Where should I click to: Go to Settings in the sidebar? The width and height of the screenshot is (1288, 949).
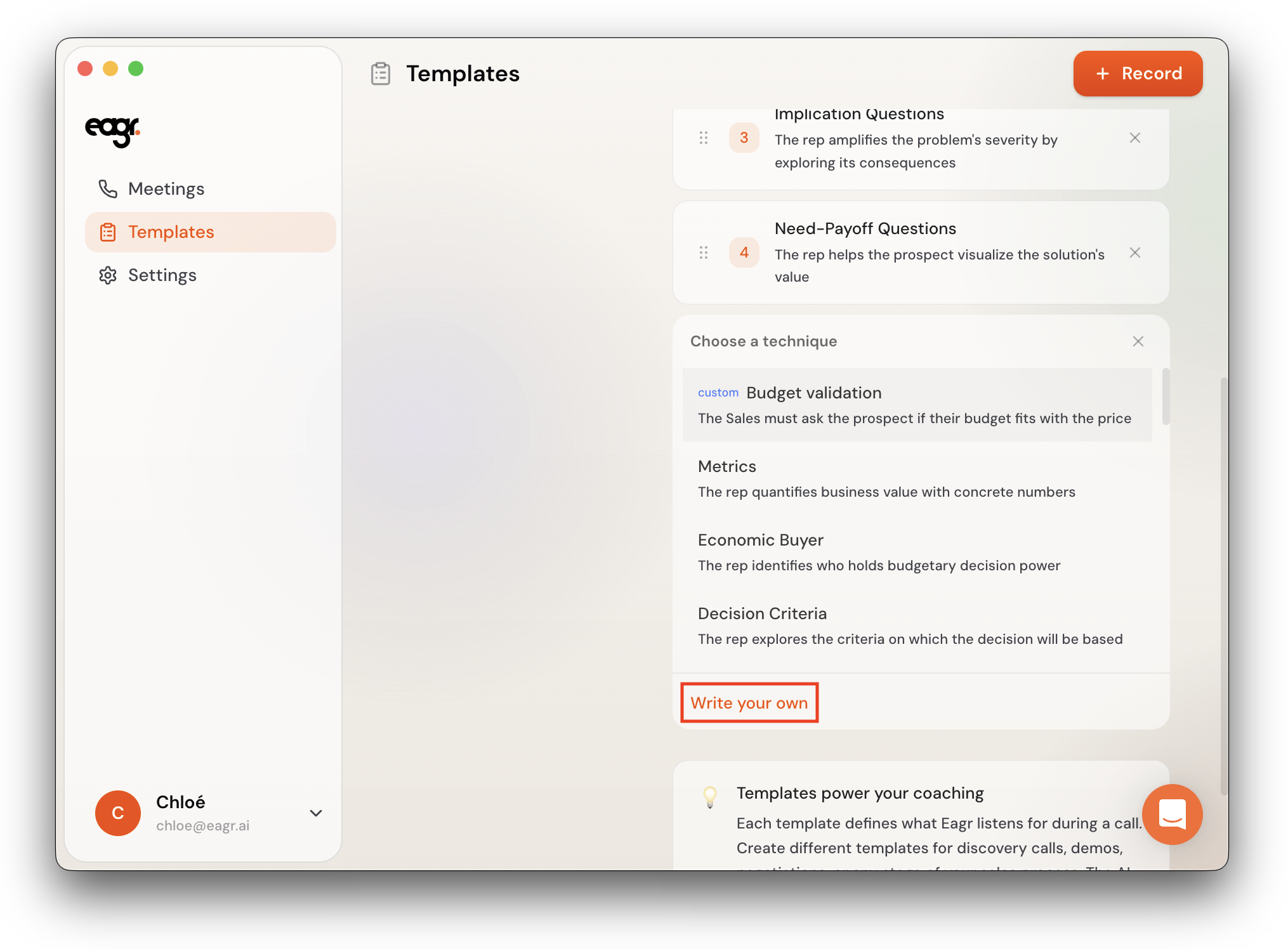coord(162,275)
